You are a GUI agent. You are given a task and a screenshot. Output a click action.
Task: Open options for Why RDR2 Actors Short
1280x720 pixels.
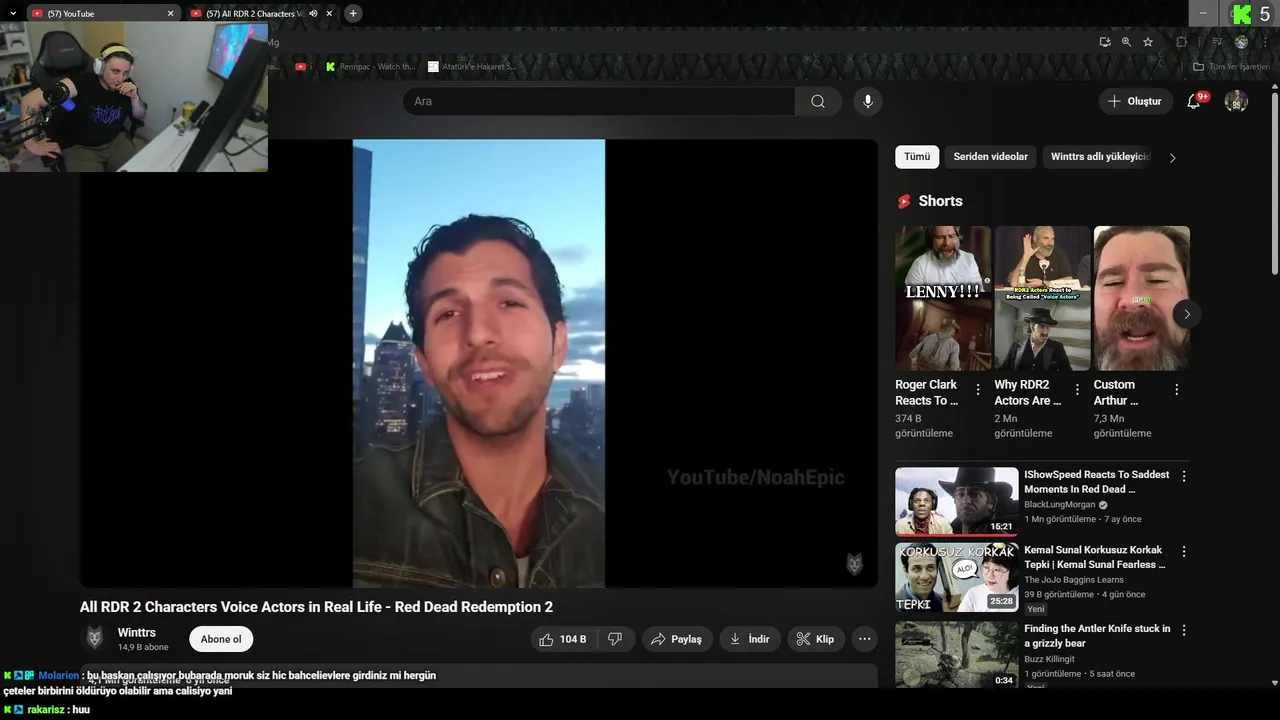pyautogui.click(x=1077, y=390)
